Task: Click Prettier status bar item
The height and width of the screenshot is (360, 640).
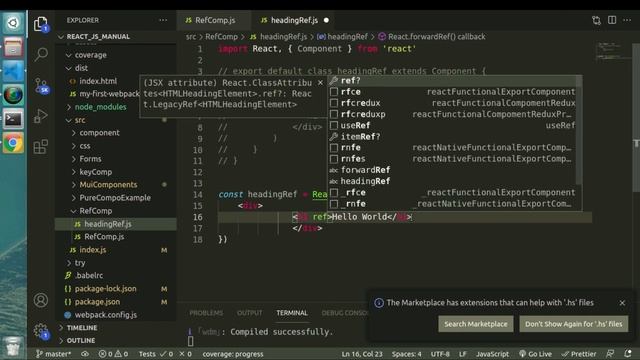Action: [x=579, y=354]
